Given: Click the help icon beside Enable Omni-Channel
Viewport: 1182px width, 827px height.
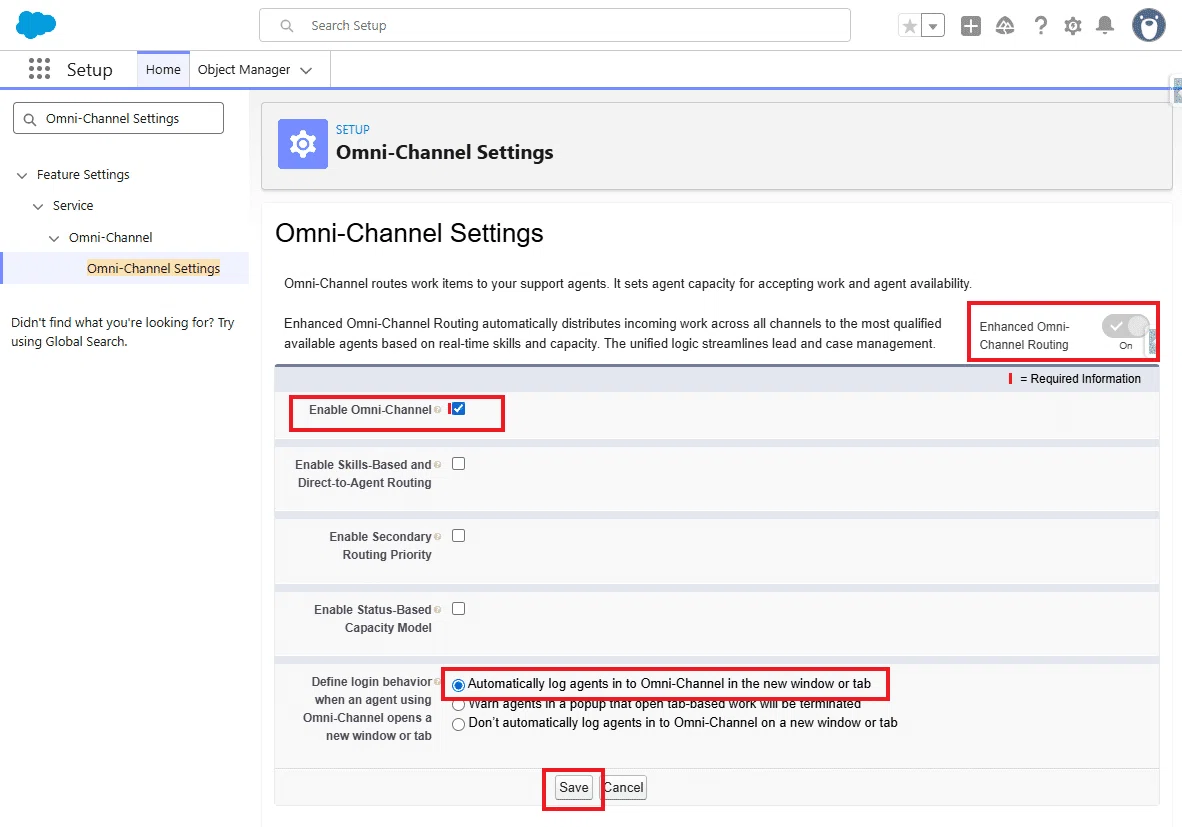Looking at the screenshot, I should click(437, 409).
